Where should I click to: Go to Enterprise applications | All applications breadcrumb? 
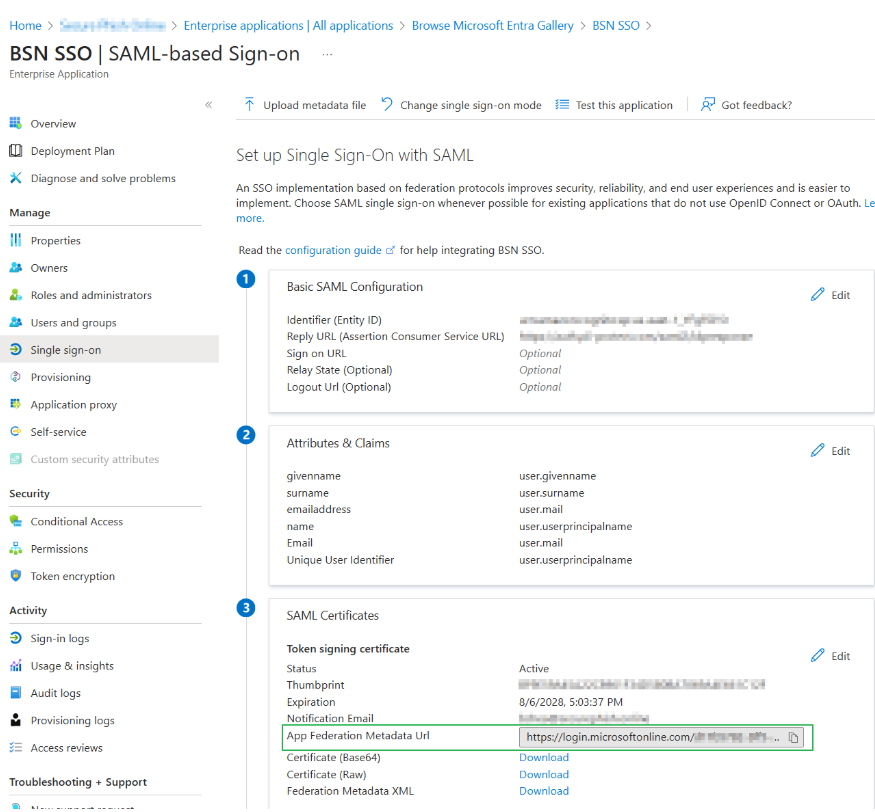[x=289, y=26]
